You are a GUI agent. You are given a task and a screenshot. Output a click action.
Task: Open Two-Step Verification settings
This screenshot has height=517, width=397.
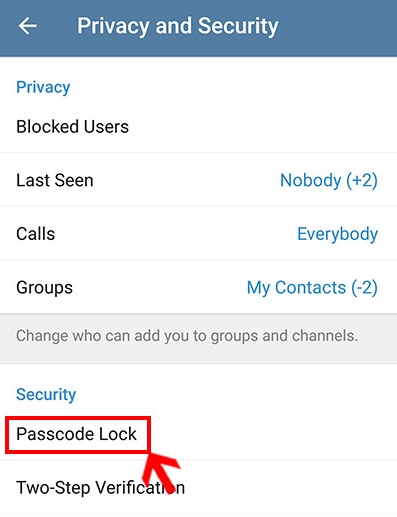tap(100, 488)
